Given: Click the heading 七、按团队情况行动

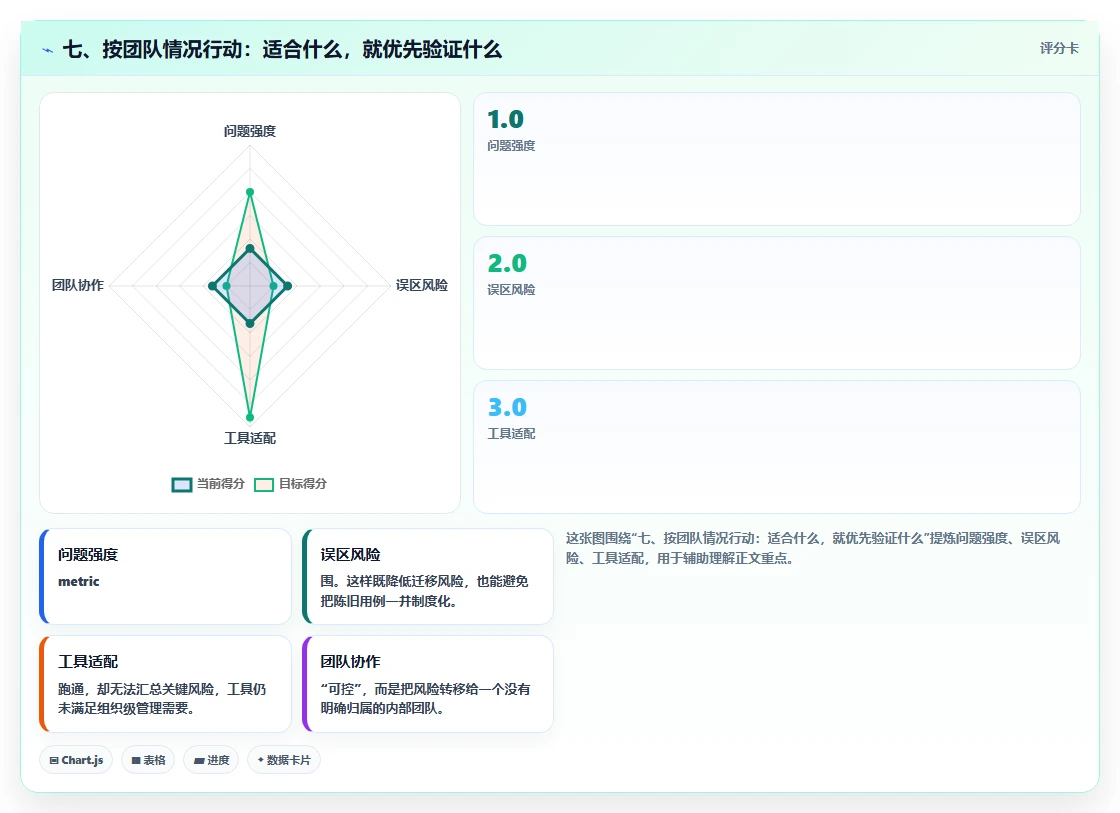Looking at the screenshot, I should 282,49.
